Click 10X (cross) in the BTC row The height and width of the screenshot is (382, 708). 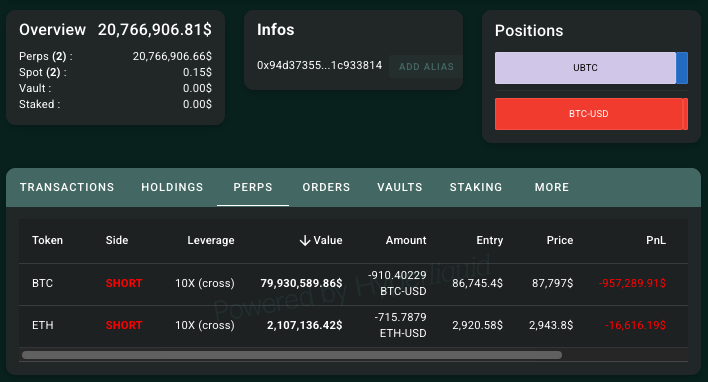click(205, 283)
